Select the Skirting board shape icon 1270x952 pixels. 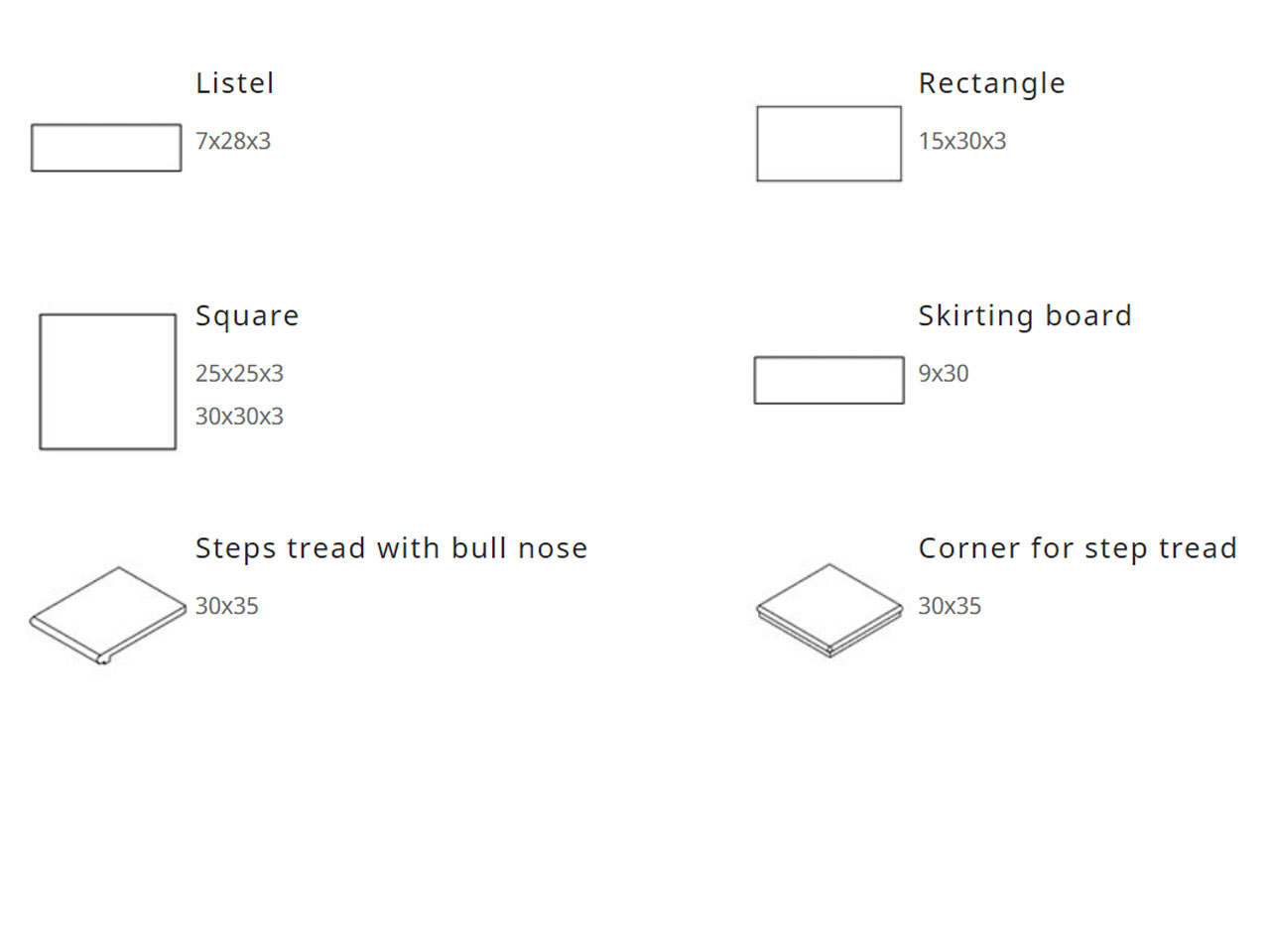(x=828, y=380)
